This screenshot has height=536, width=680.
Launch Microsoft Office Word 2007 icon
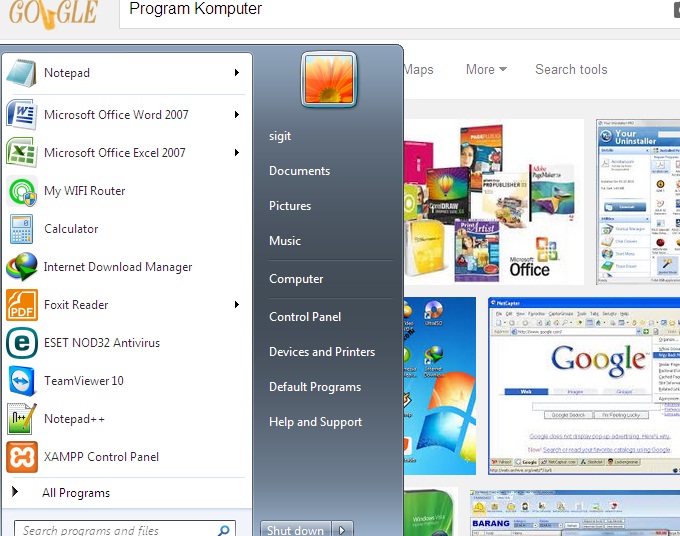click(21, 114)
